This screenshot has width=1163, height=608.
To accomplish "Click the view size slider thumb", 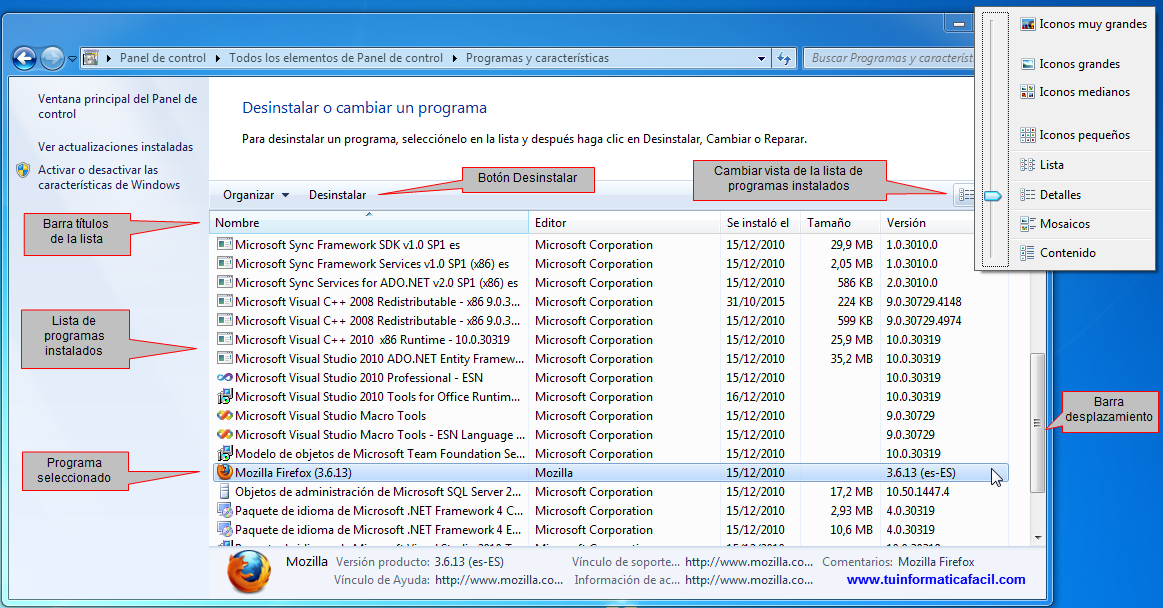I will coord(992,196).
